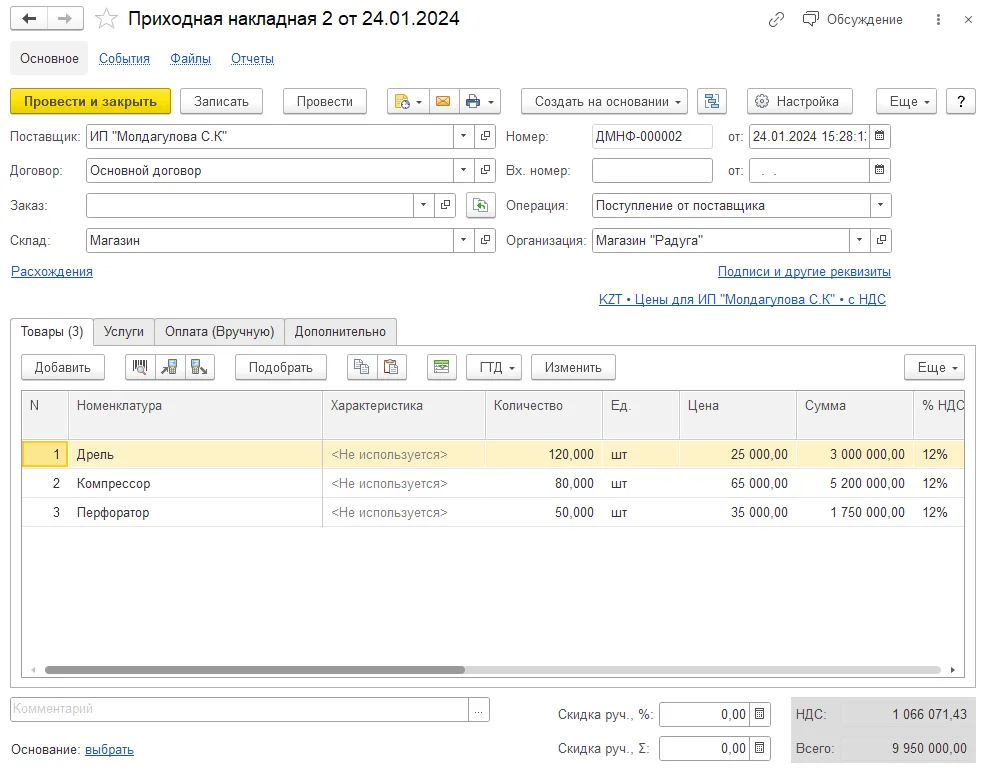This screenshot has height=771, width=983.
Task: Open calendar for the document date field
Action: 880,136
